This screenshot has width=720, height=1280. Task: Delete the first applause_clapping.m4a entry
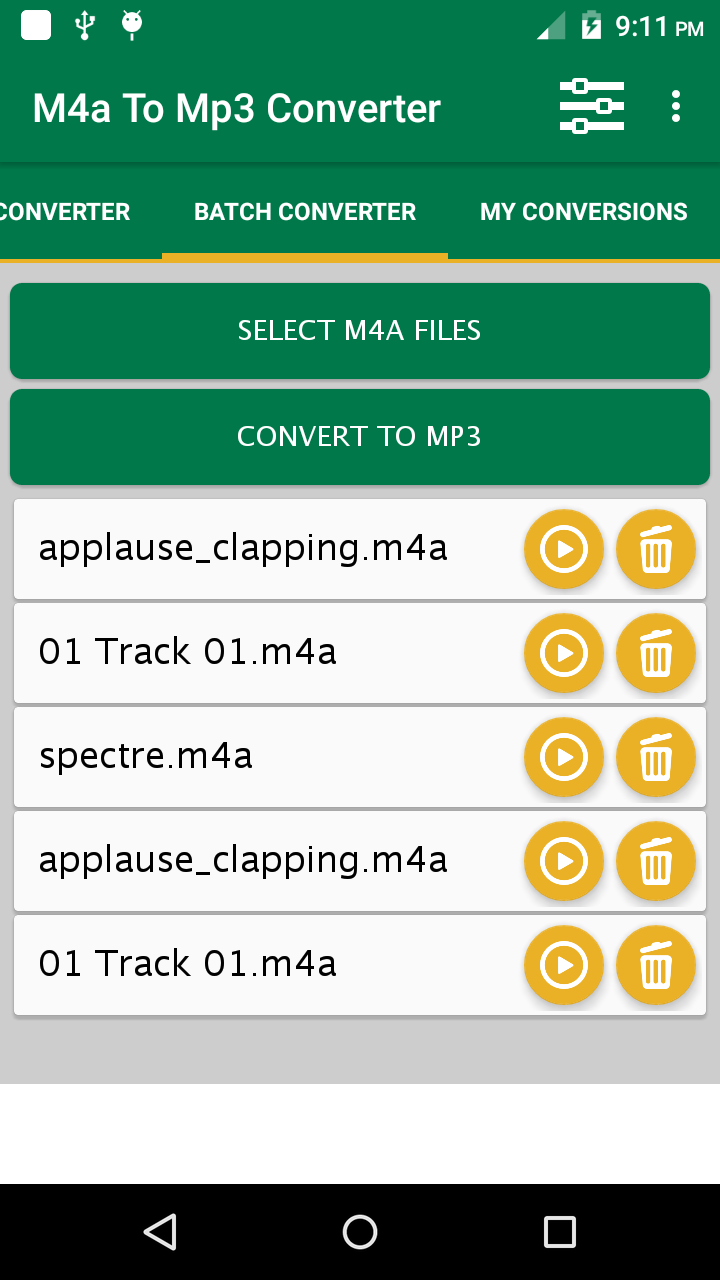pos(655,549)
